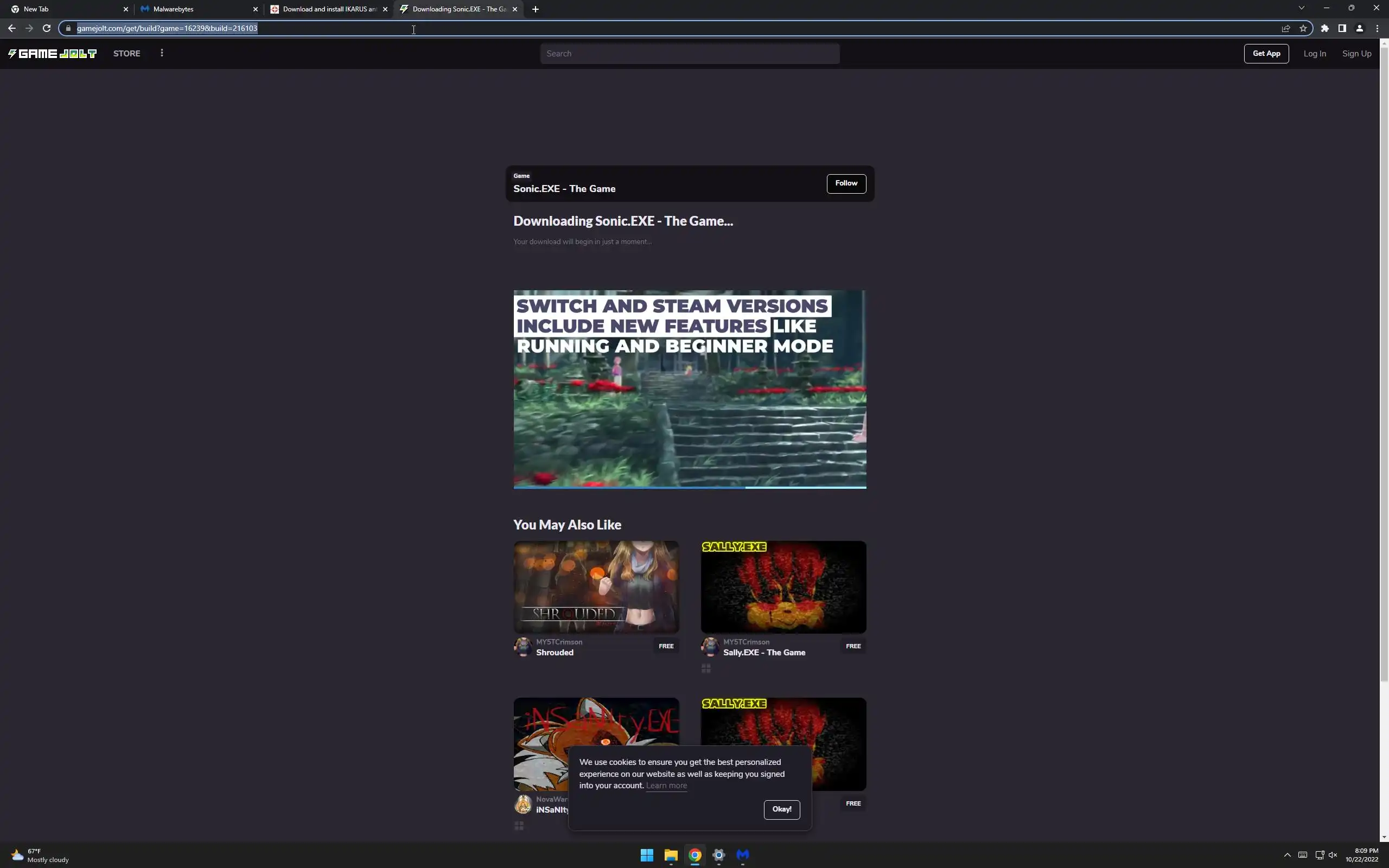Switch to the IKARUS download tab
1389x868 pixels.
click(x=325, y=9)
